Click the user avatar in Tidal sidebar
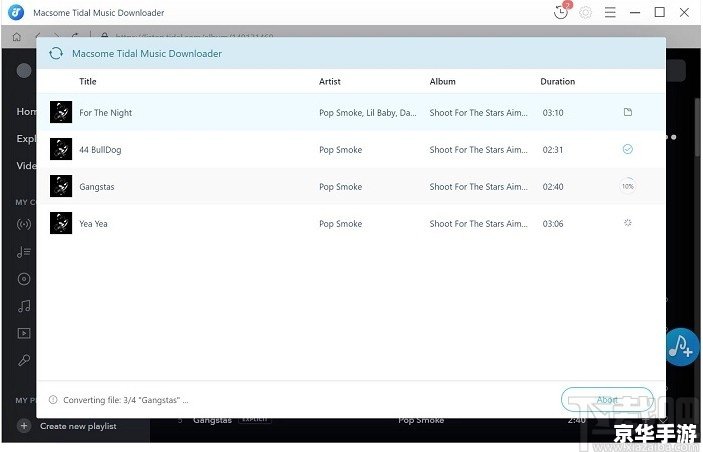Viewport: 703px width, 452px height. coord(24,70)
